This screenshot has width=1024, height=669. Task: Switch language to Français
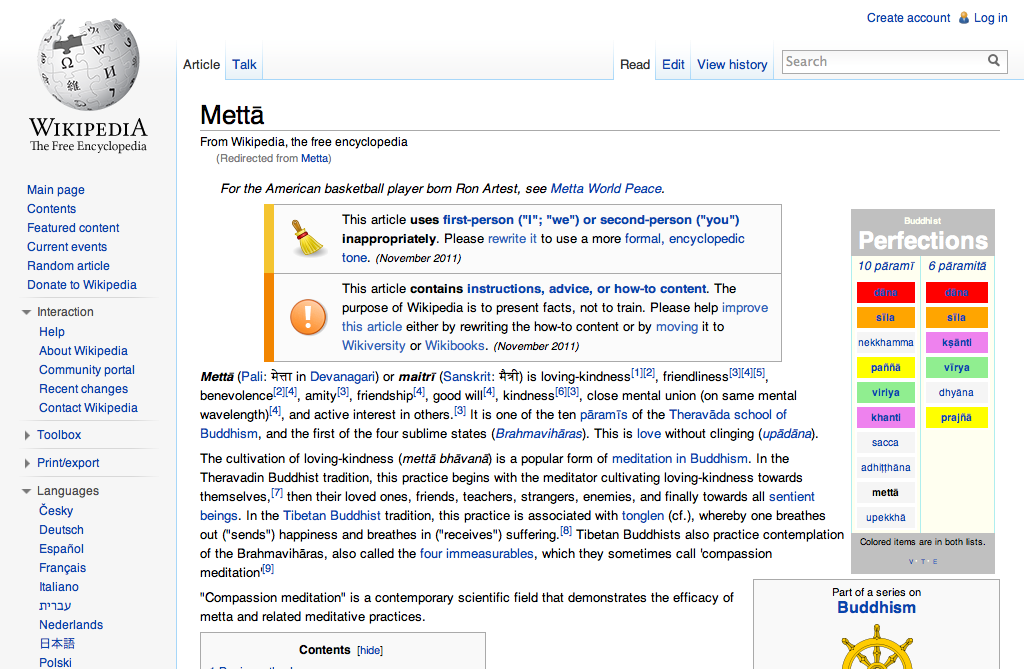tap(63, 568)
